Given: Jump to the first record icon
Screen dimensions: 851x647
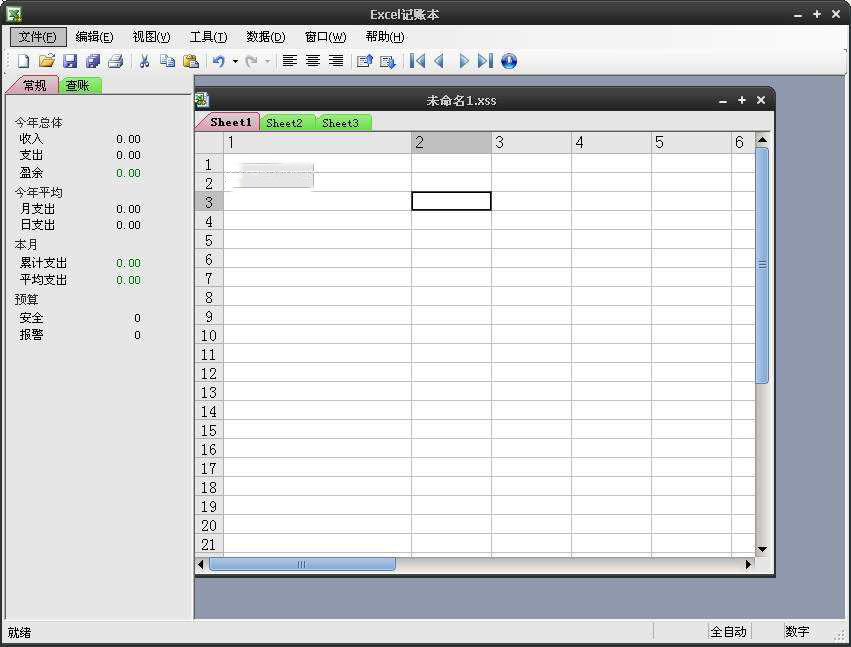Looking at the screenshot, I should point(417,61).
